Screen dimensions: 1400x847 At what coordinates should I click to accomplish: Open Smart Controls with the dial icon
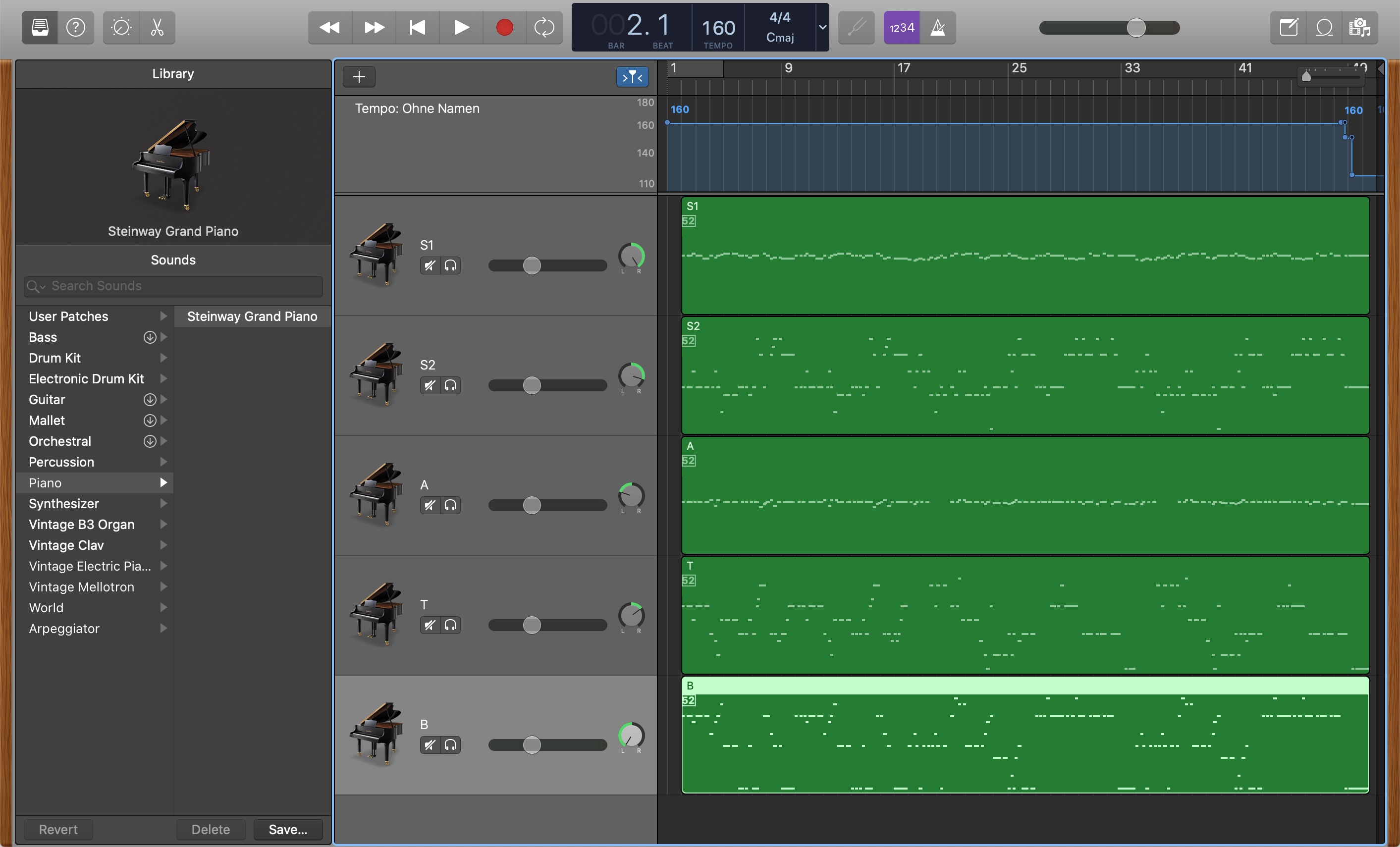pos(121,27)
